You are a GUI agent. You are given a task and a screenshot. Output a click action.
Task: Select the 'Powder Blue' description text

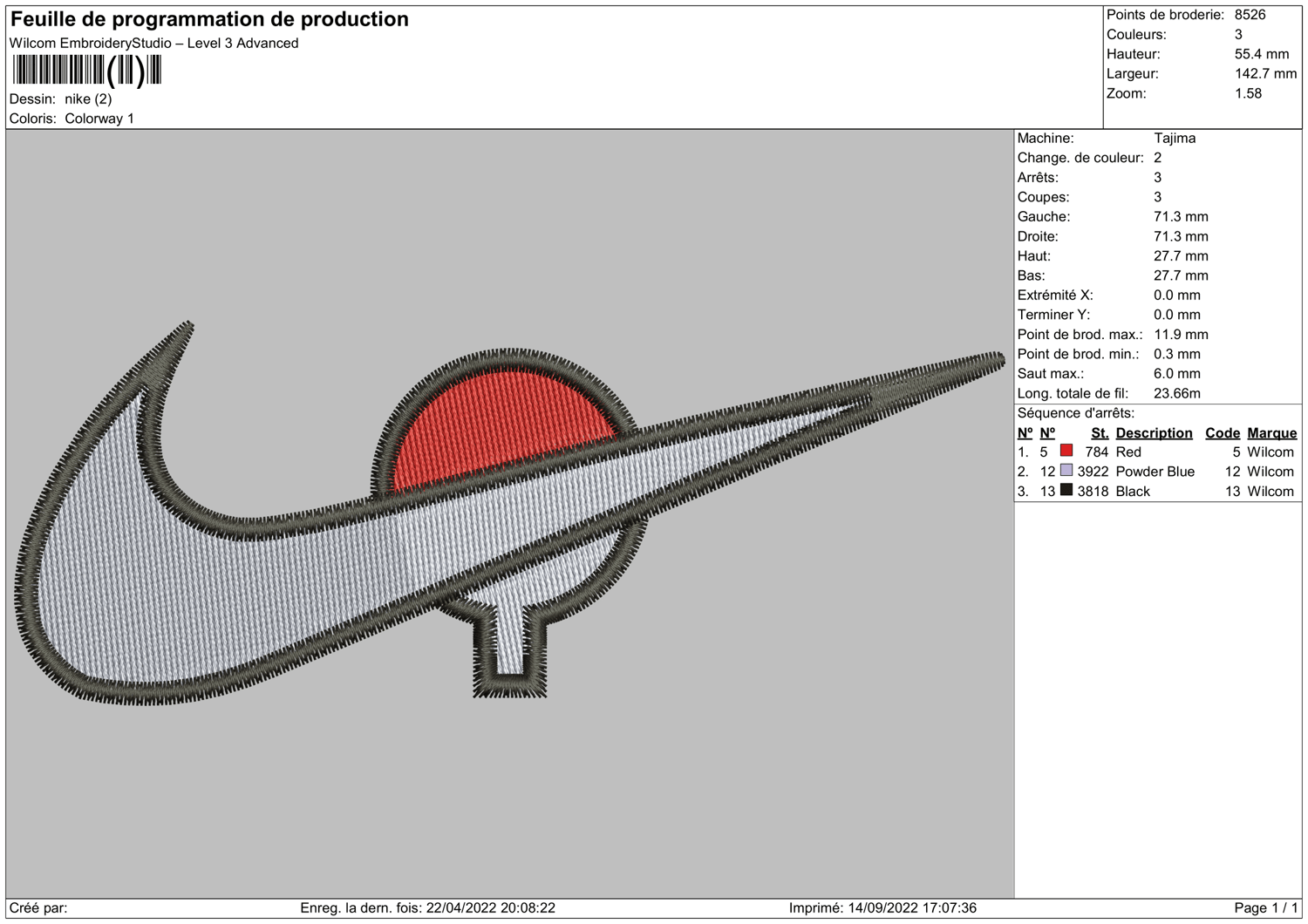(1155, 472)
